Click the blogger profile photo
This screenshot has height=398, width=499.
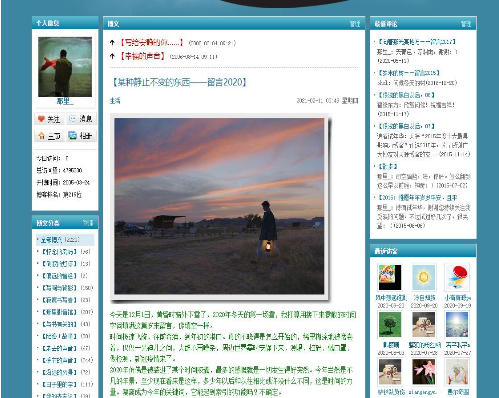pos(65,67)
